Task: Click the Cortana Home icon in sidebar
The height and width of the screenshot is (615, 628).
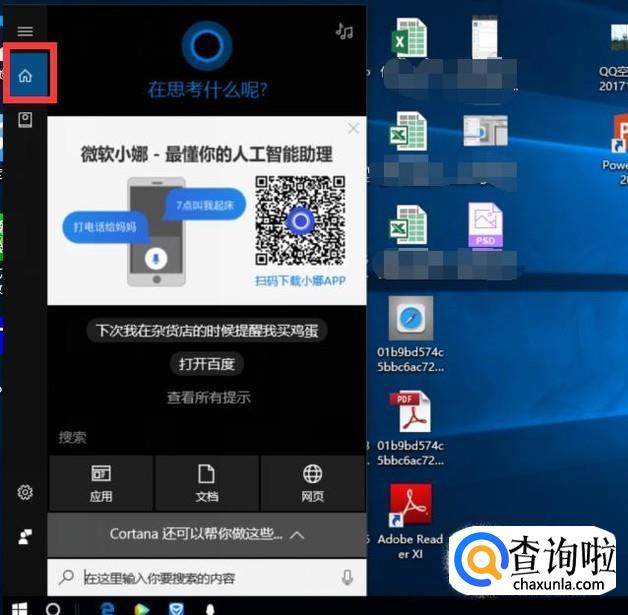Action: coord(26,75)
